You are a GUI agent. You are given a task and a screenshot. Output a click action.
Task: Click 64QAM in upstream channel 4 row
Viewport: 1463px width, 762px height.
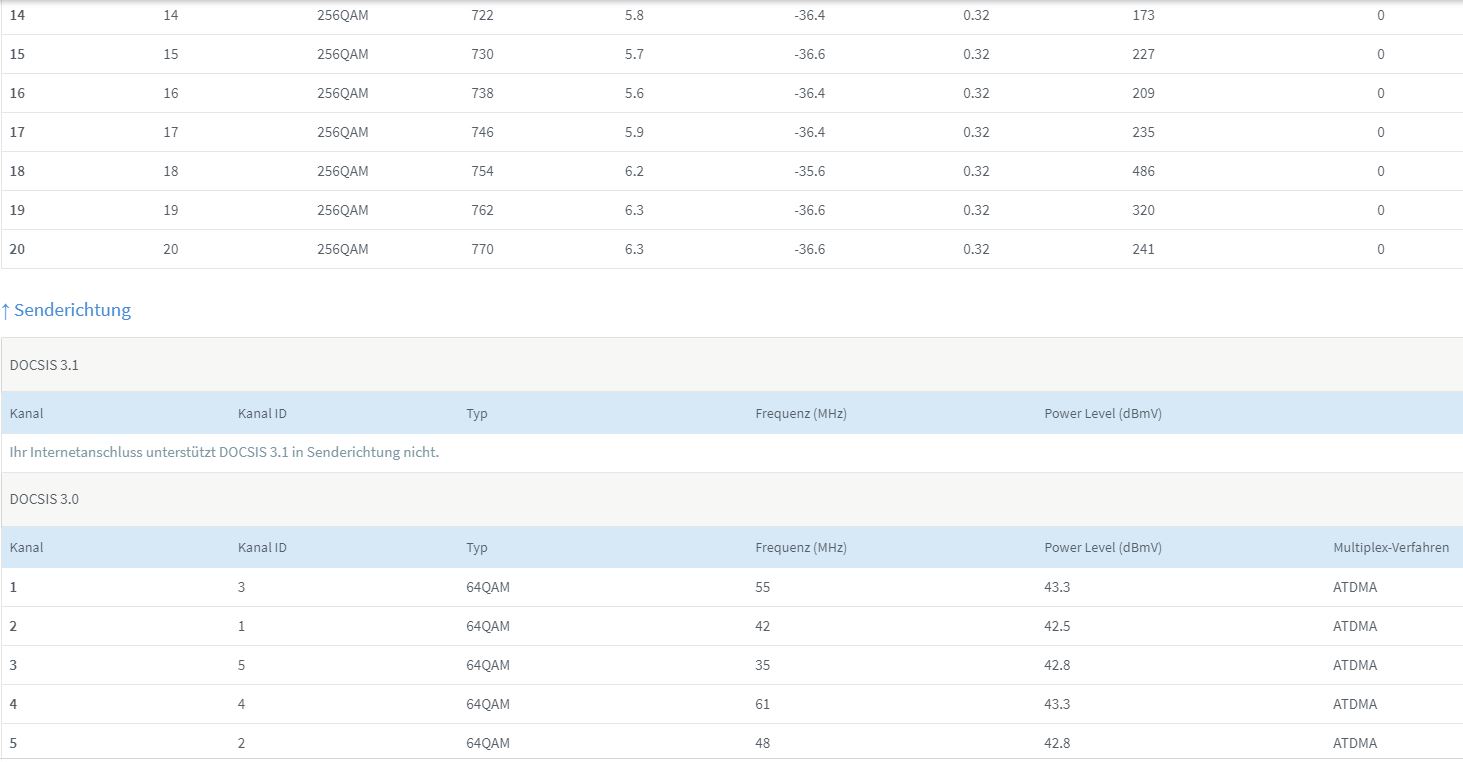[488, 704]
